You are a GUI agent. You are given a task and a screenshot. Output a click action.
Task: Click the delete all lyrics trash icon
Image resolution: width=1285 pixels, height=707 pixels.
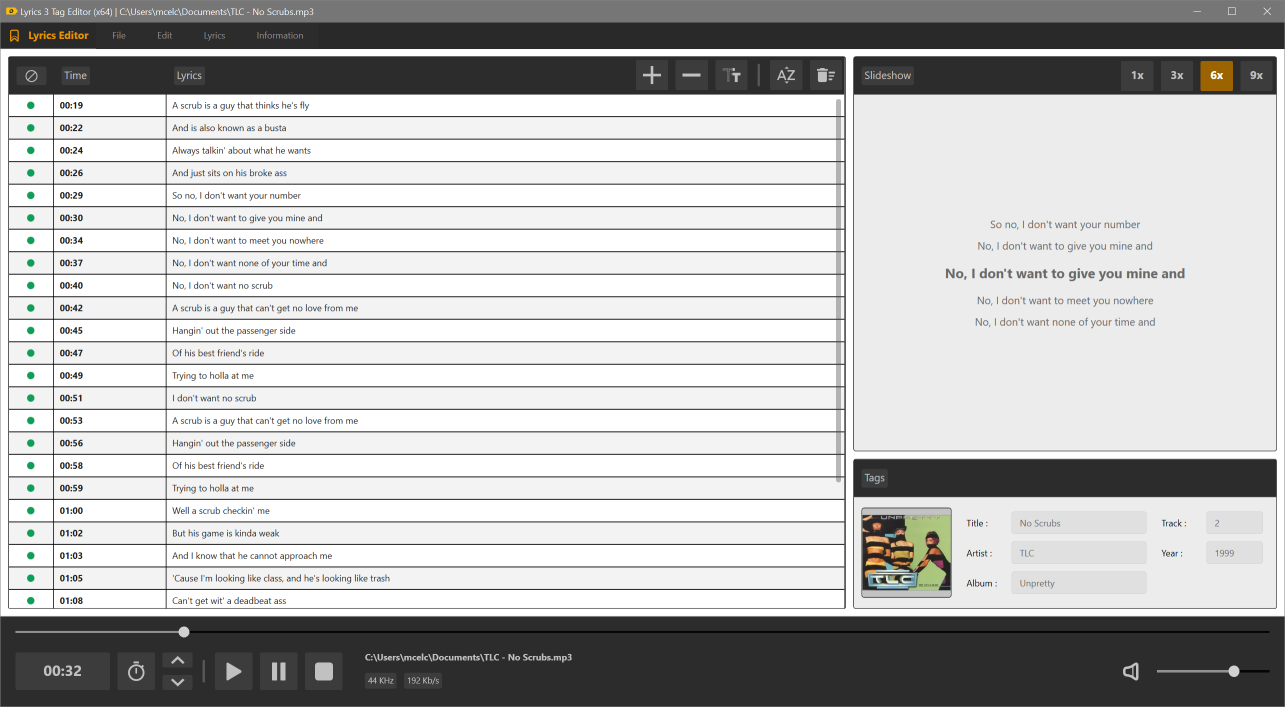[x=825, y=75]
